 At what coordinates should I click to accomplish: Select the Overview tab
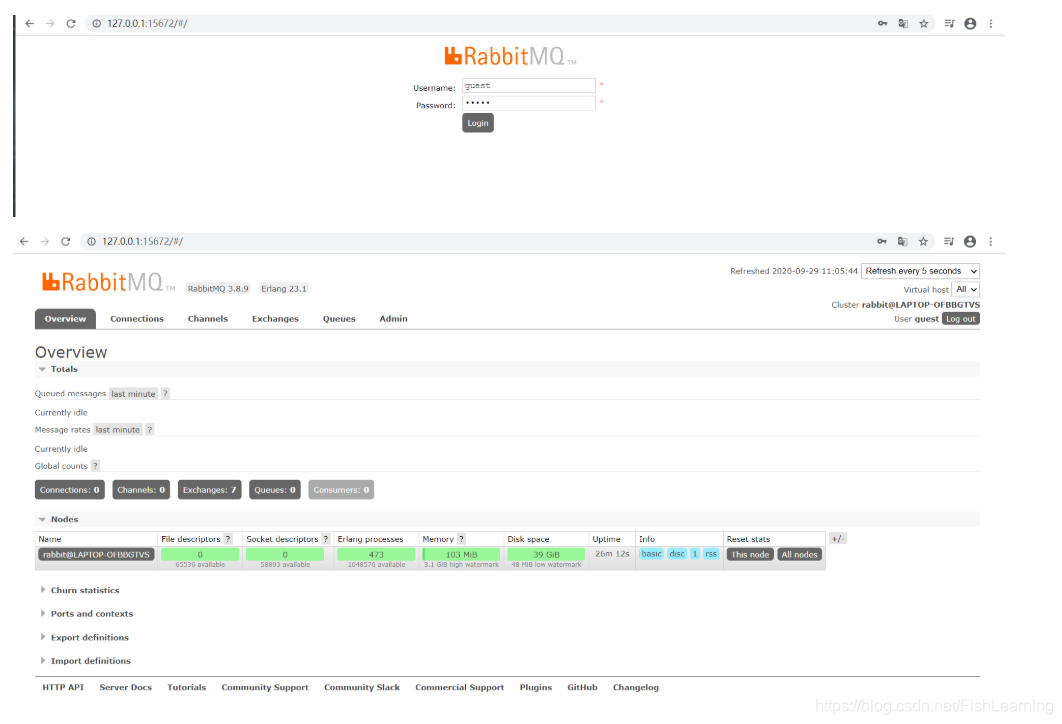click(x=66, y=319)
